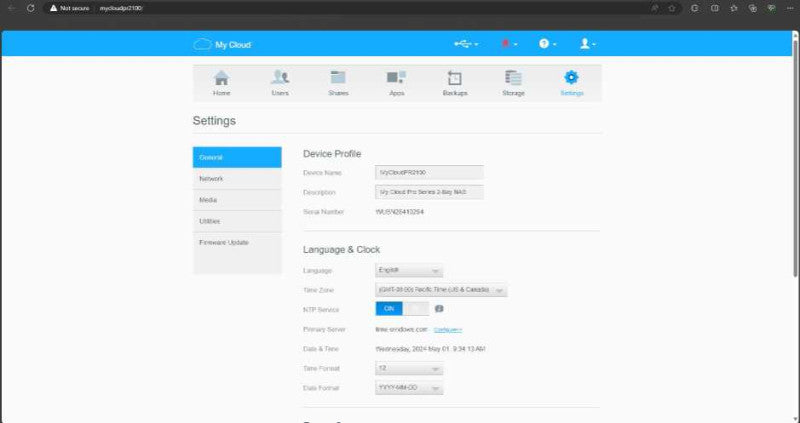Viewport: 800px width, 423px height.
Task: Click the My Cloud logo
Action: [222, 44]
